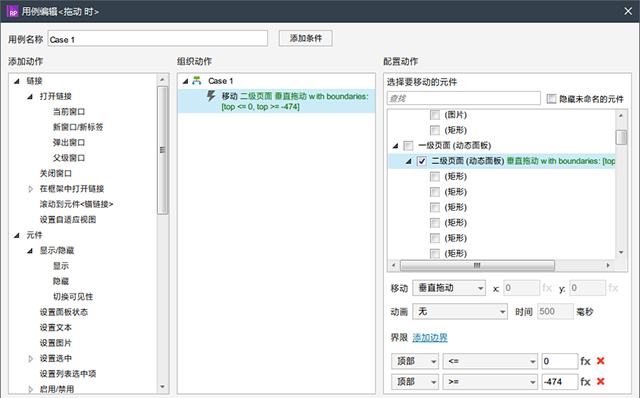Click the 用例名称 Case 1 field
Image resolution: width=640 pixels, height=398 pixels.
click(x=158, y=38)
